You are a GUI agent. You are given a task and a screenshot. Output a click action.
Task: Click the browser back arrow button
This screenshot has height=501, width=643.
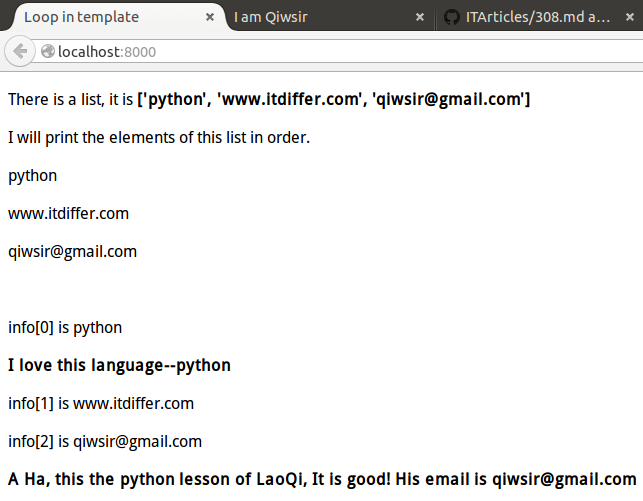point(19,52)
